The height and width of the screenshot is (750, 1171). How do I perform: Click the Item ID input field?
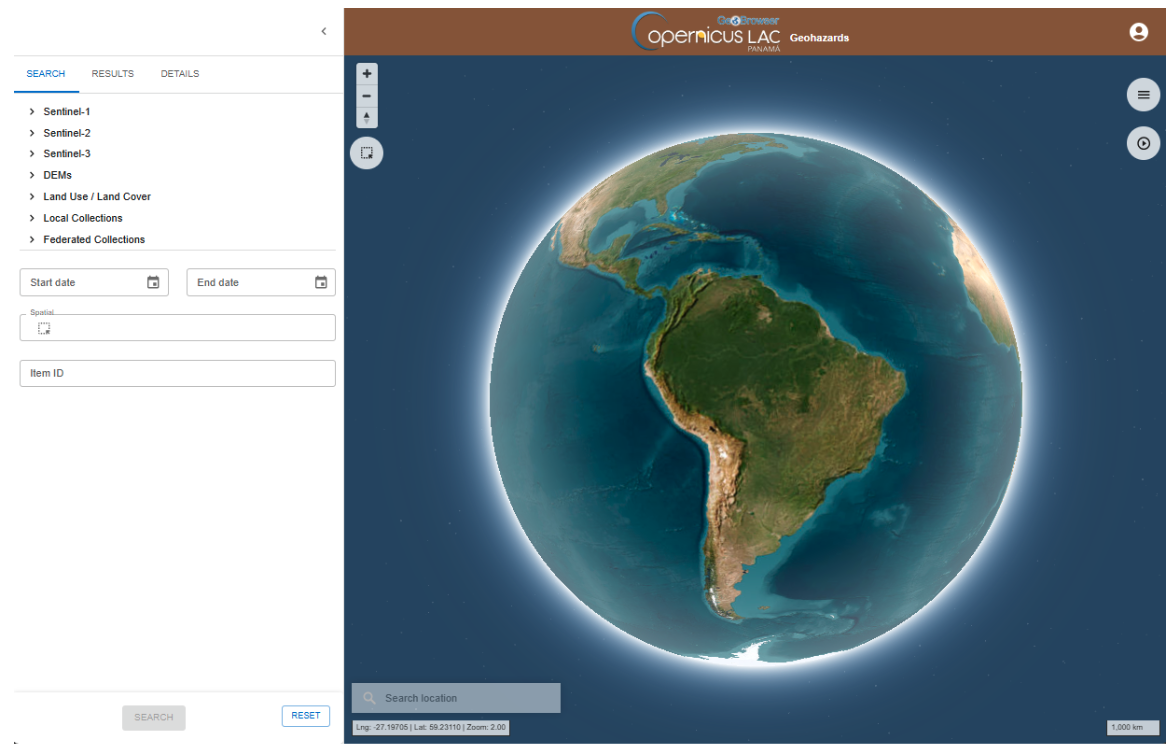tap(177, 374)
